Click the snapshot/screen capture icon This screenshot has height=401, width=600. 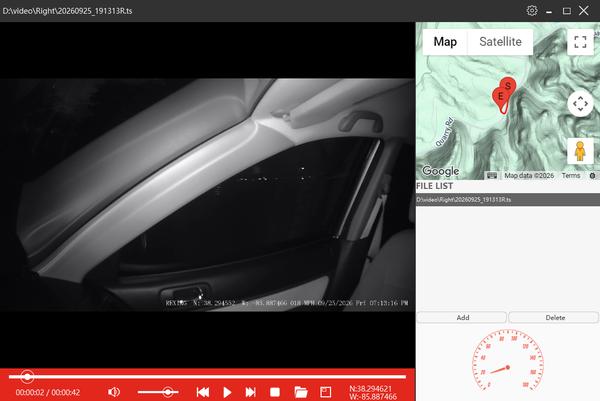[325, 392]
